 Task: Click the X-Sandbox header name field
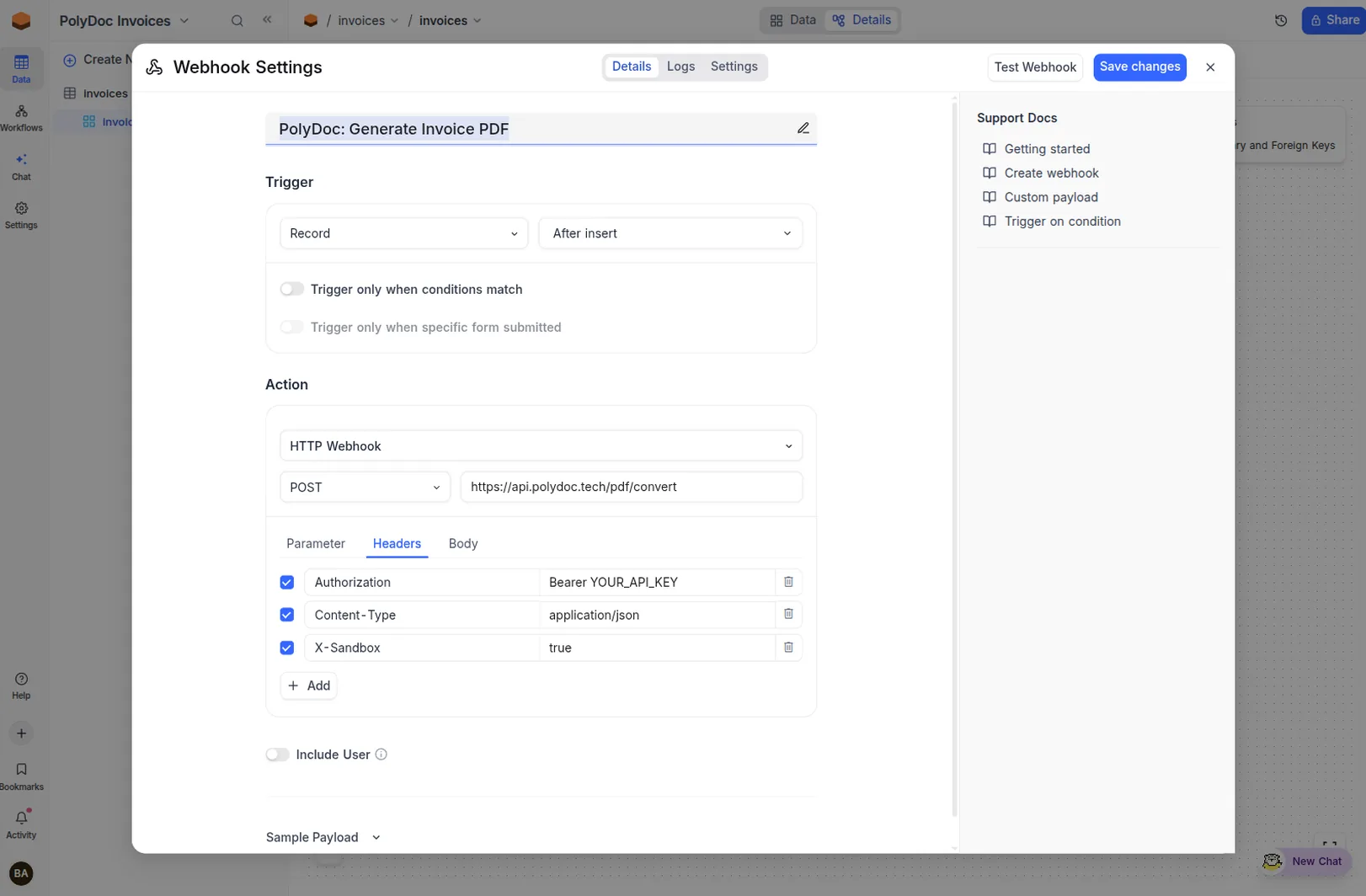coord(422,648)
